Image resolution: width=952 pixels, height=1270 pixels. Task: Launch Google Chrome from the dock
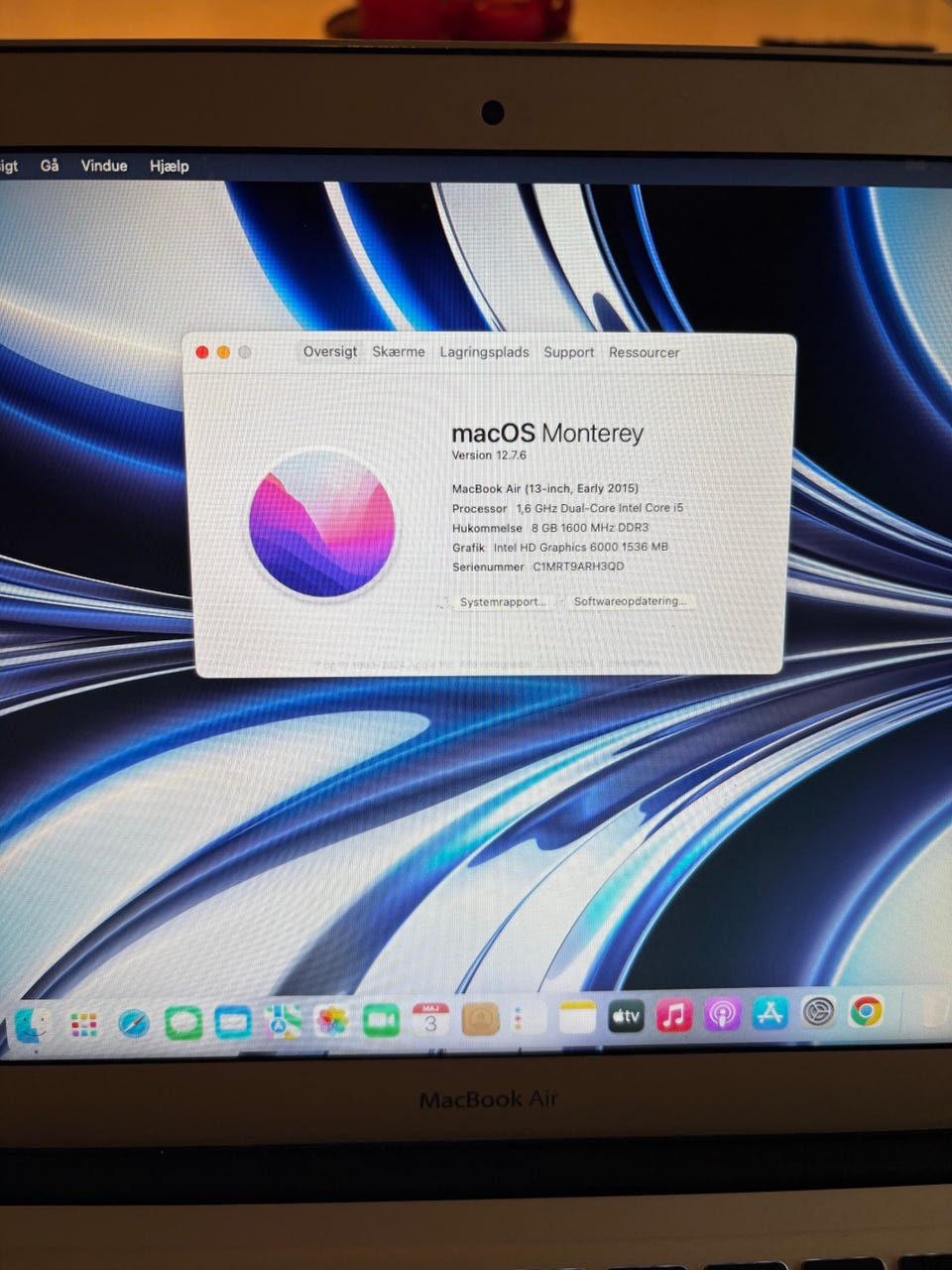(866, 1011)
